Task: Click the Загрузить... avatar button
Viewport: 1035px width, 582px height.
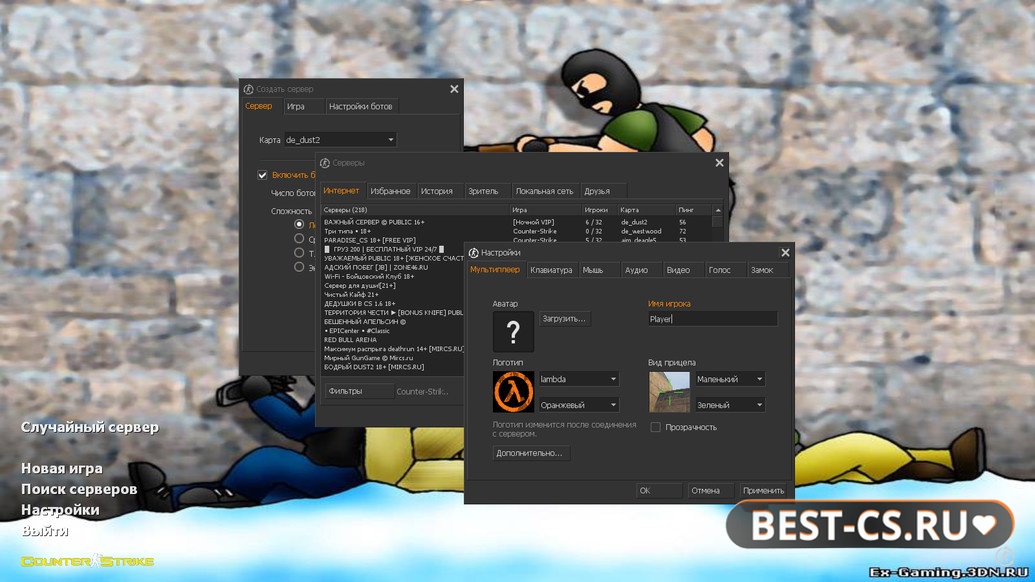Action: [564, 319]
